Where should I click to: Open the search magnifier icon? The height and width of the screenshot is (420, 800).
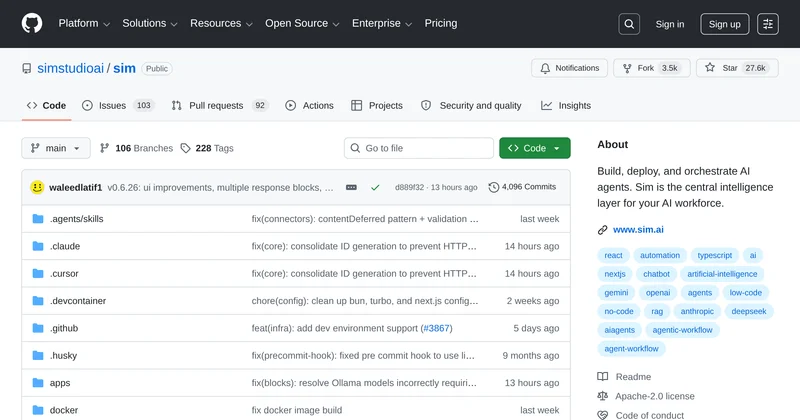(629, 24)
